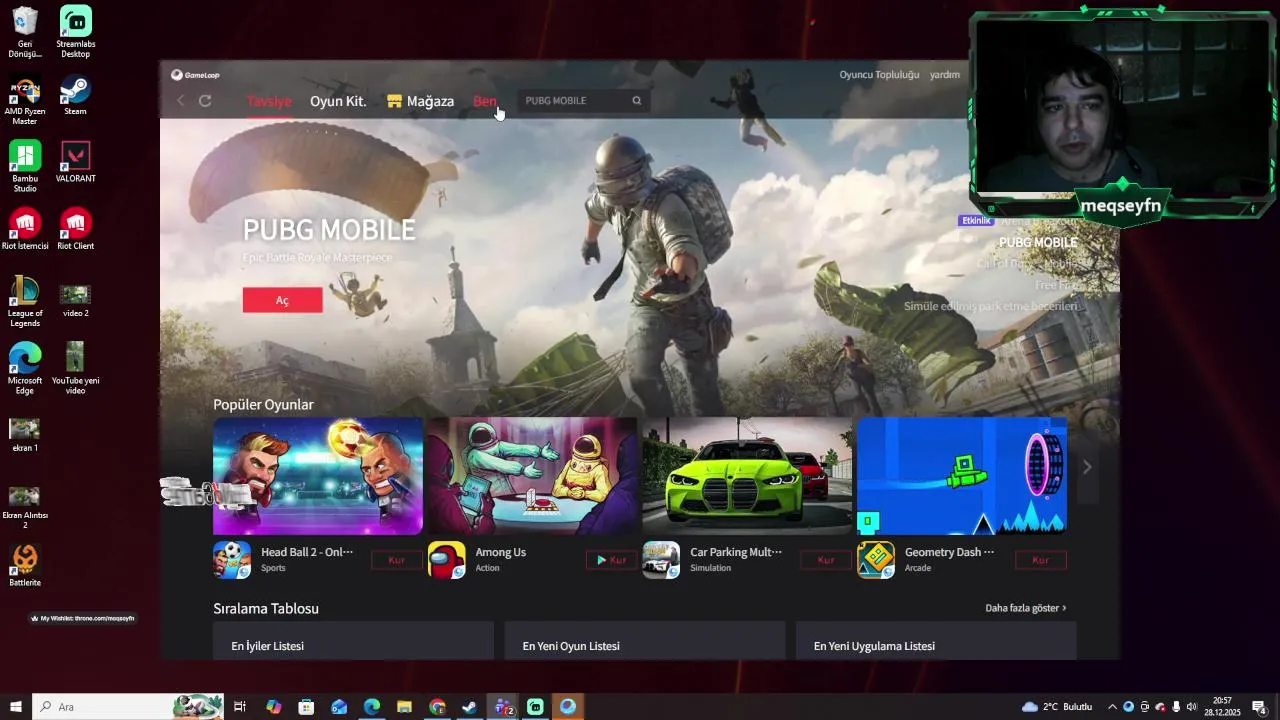Launch League of Legends shortcut

[x=25, y=301]
